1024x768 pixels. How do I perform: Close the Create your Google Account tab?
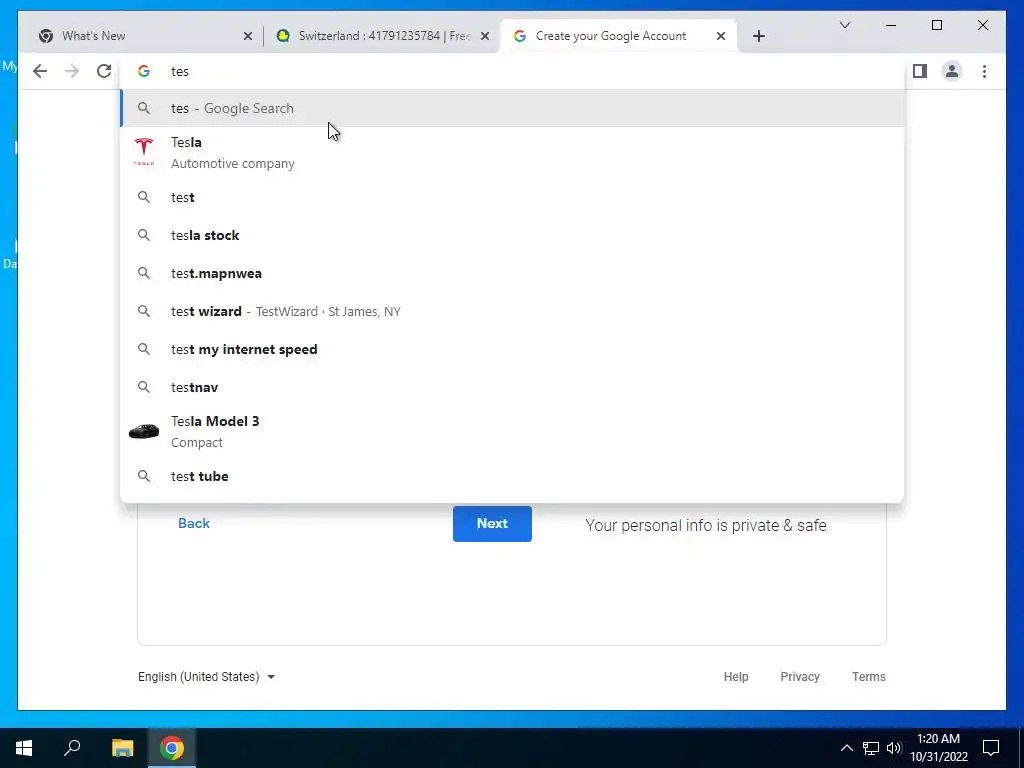pyautogui.click(x=720, y=36)
